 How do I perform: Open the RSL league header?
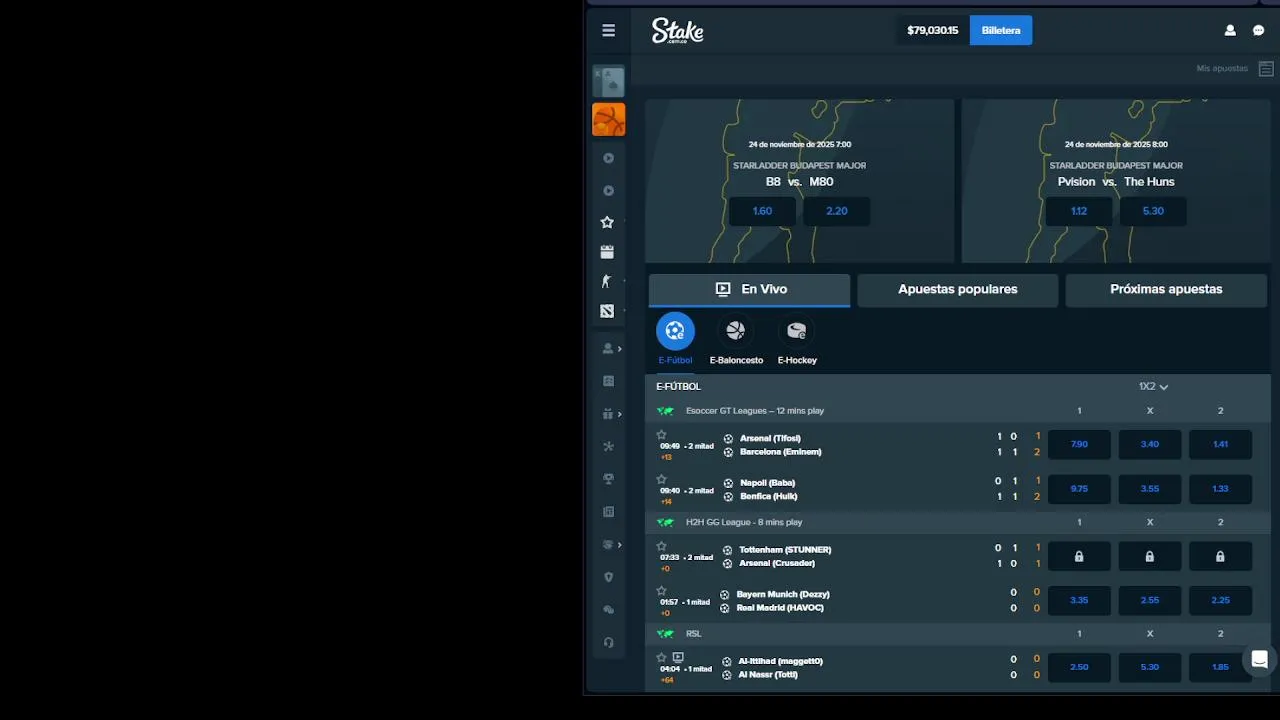click(693, 634)
